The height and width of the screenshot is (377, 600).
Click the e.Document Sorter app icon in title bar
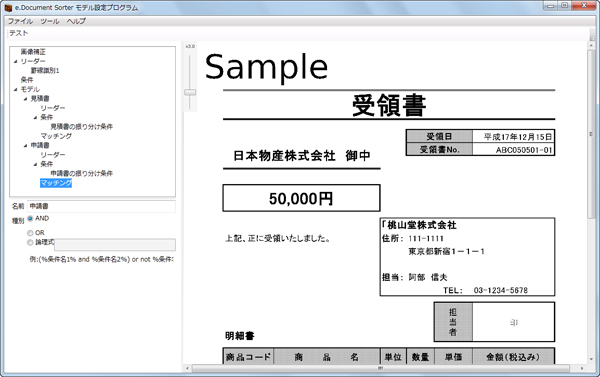[8, 7]
